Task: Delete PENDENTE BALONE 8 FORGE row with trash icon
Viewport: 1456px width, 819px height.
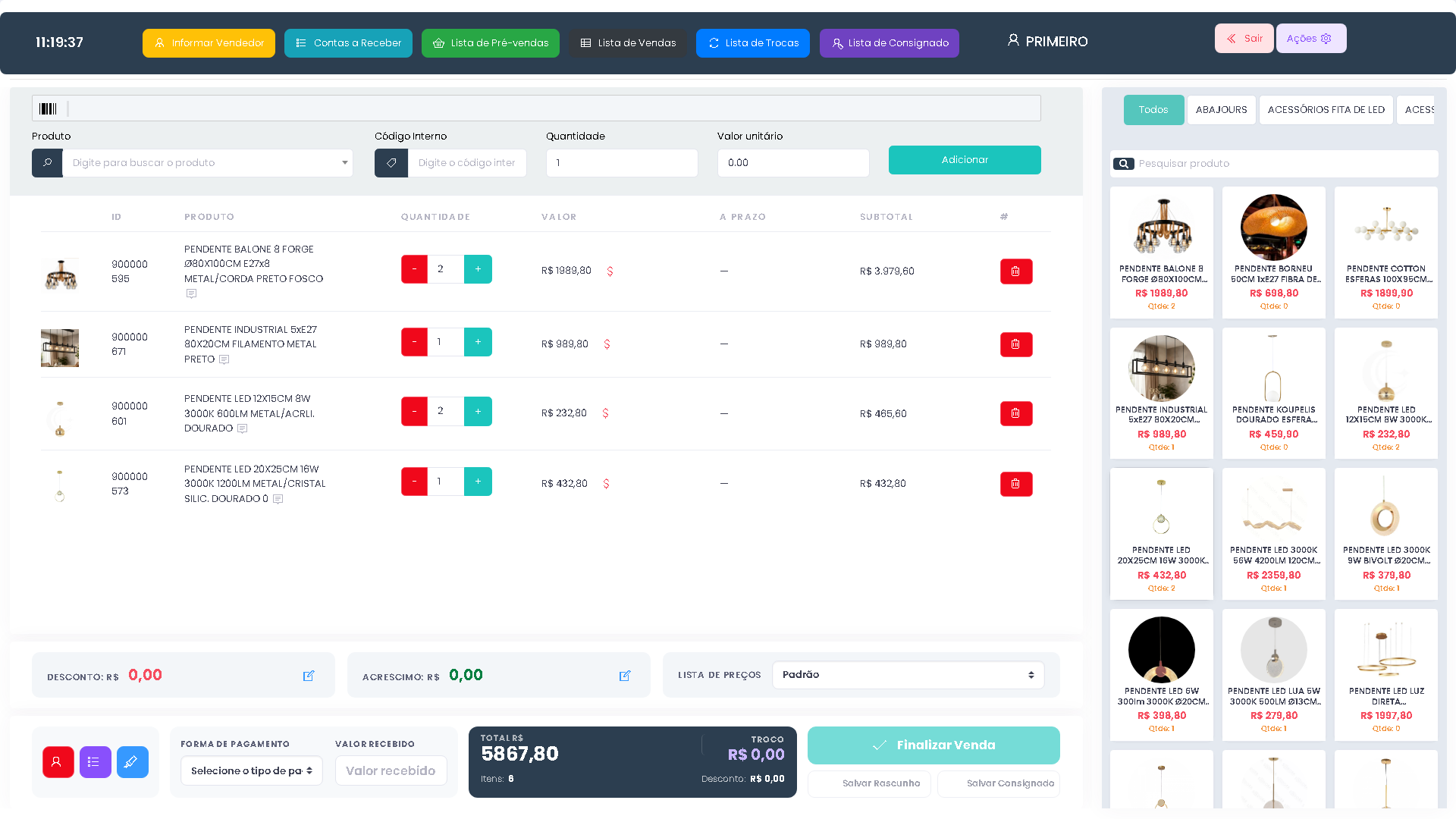Action: (x=1016, y=271)
